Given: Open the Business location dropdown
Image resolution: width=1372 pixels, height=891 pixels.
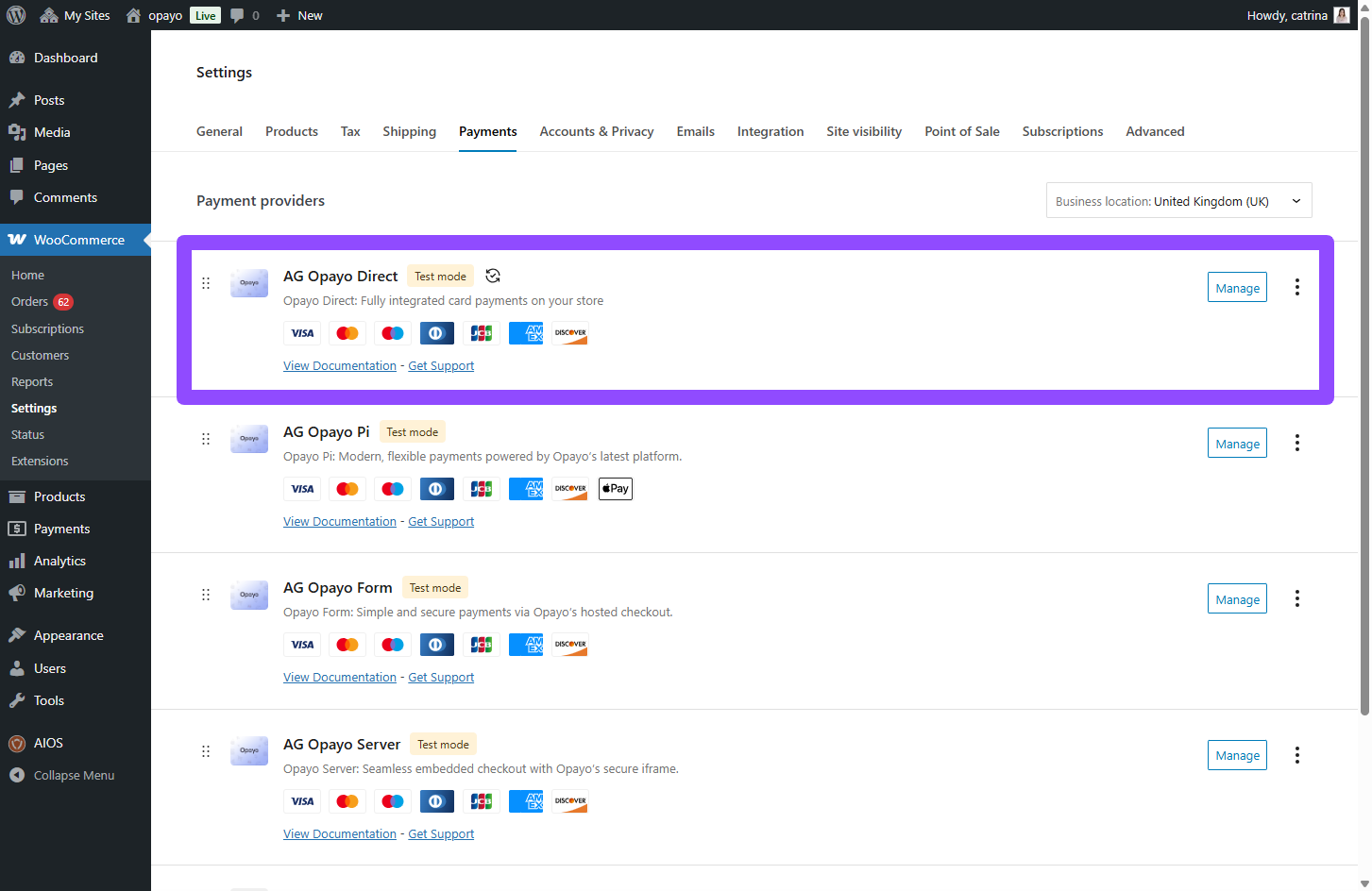Looking at the screenshot, I should click(1178, 201).
